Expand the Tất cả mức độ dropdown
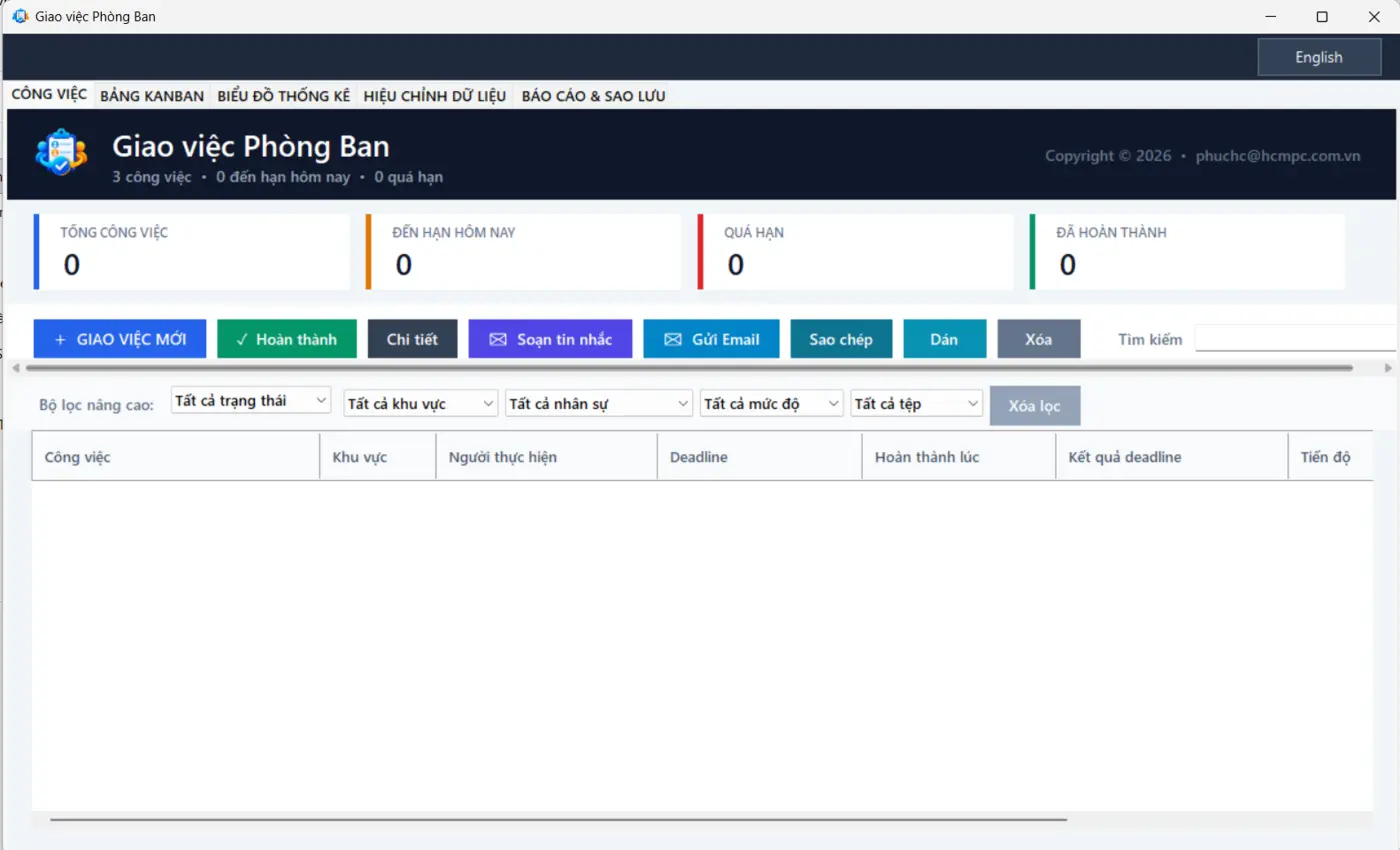Viewport: 1400px width, 850px height. coord(772,404)
